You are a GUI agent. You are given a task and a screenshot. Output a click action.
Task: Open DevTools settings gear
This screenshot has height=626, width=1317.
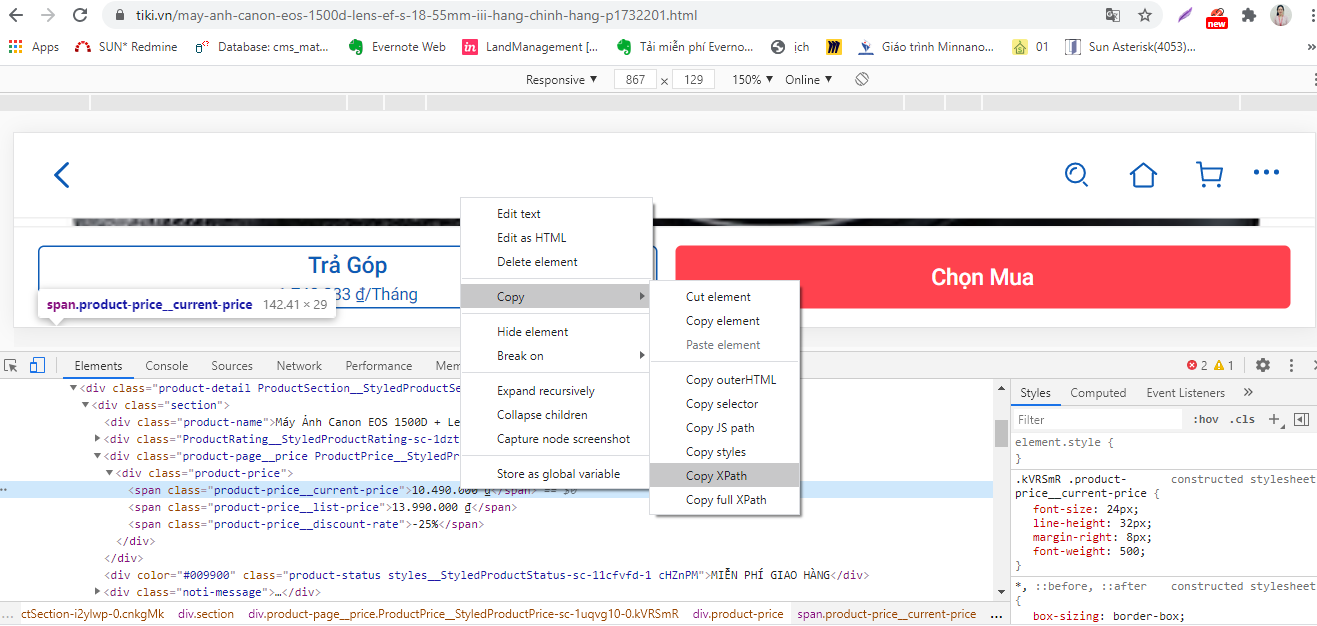(x=1263, y=366)
